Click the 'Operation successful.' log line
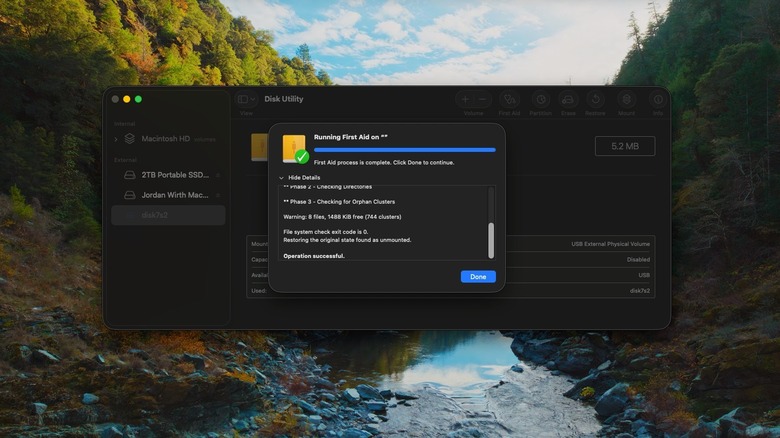 tap(313, 256)
